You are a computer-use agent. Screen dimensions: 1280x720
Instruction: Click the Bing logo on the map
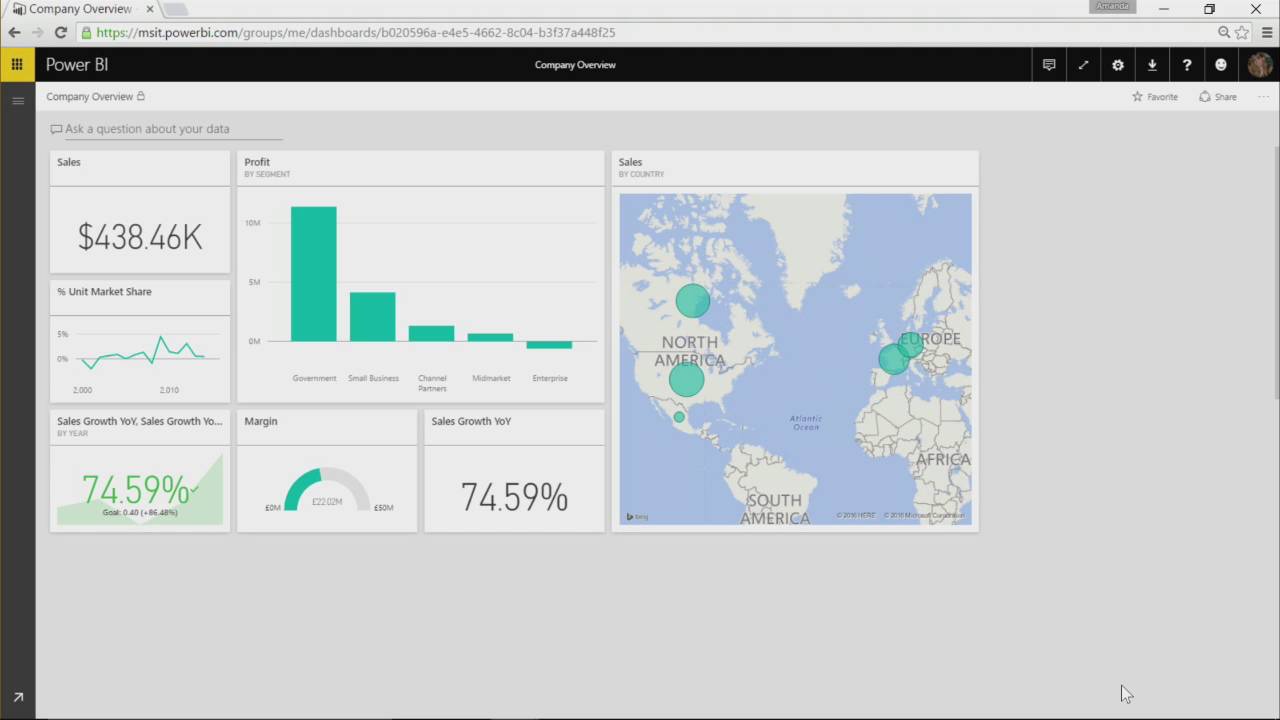pos(637,517)
